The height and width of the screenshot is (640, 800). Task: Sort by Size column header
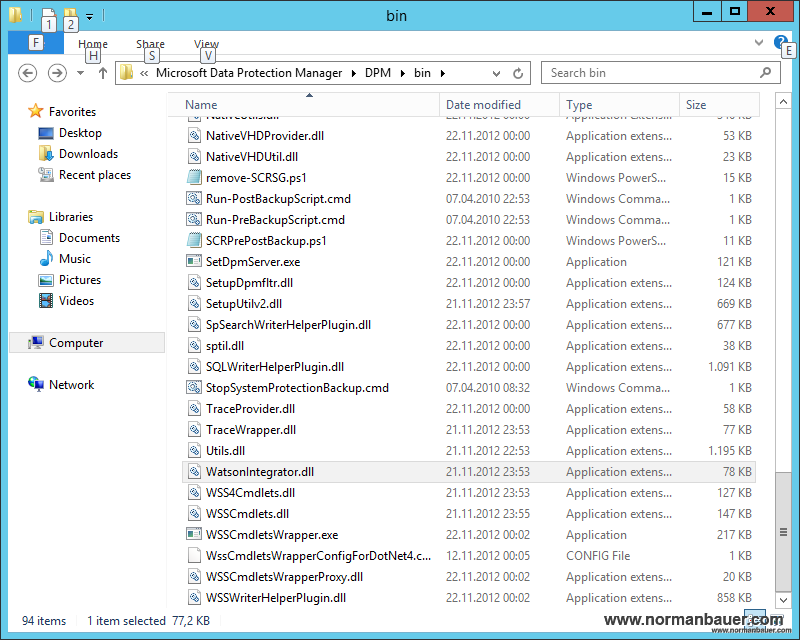click(719, 105)
